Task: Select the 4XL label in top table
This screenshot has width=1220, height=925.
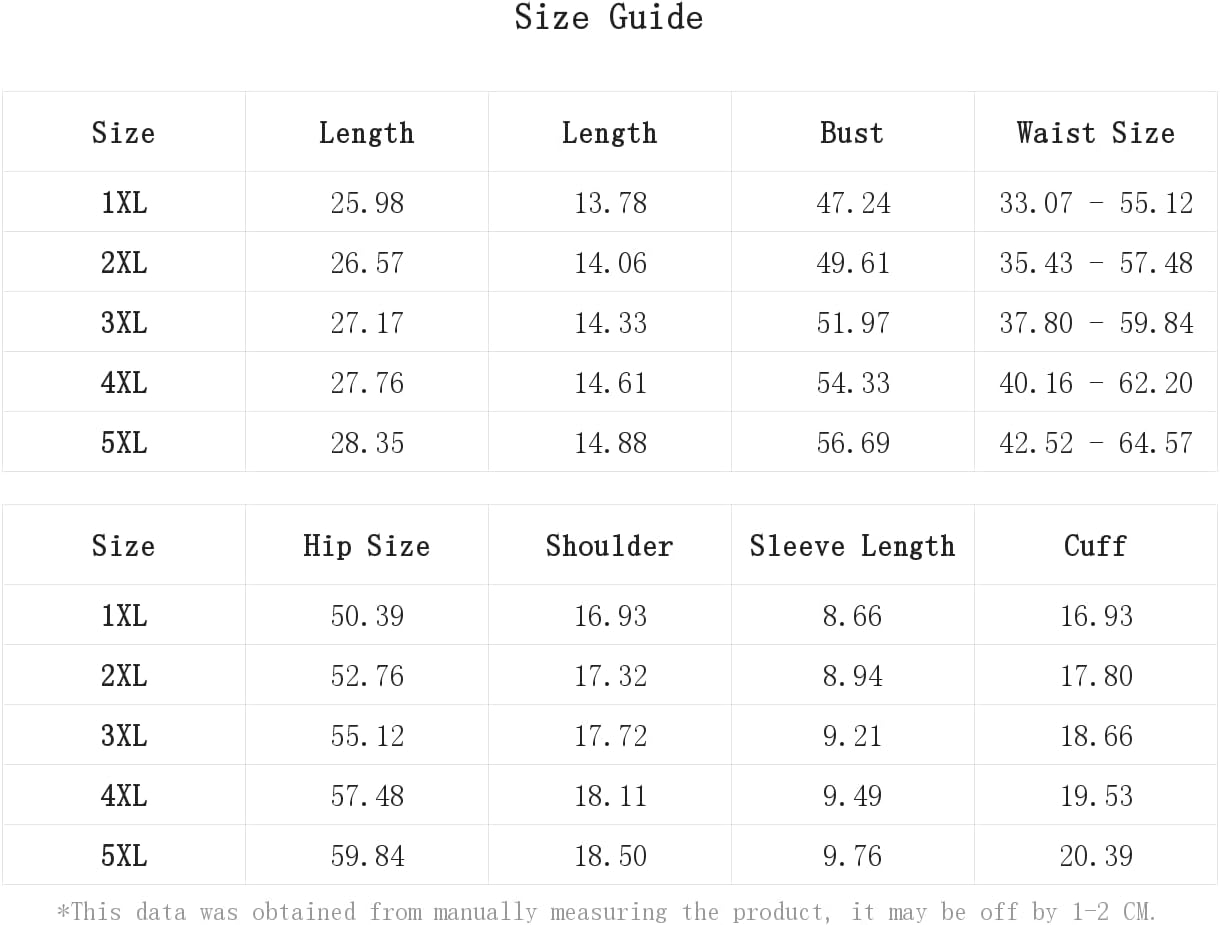Action: click(124, 383)
